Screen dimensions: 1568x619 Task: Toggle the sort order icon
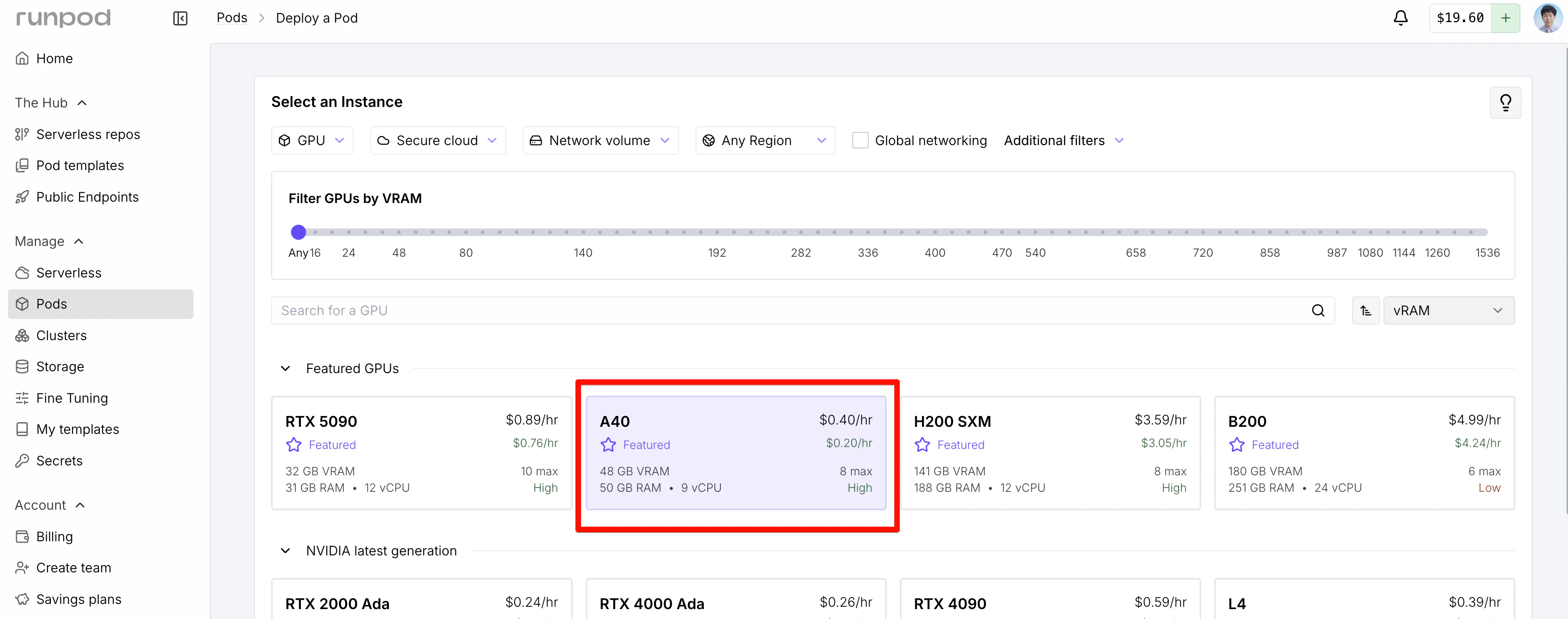tap(1366, 311)
